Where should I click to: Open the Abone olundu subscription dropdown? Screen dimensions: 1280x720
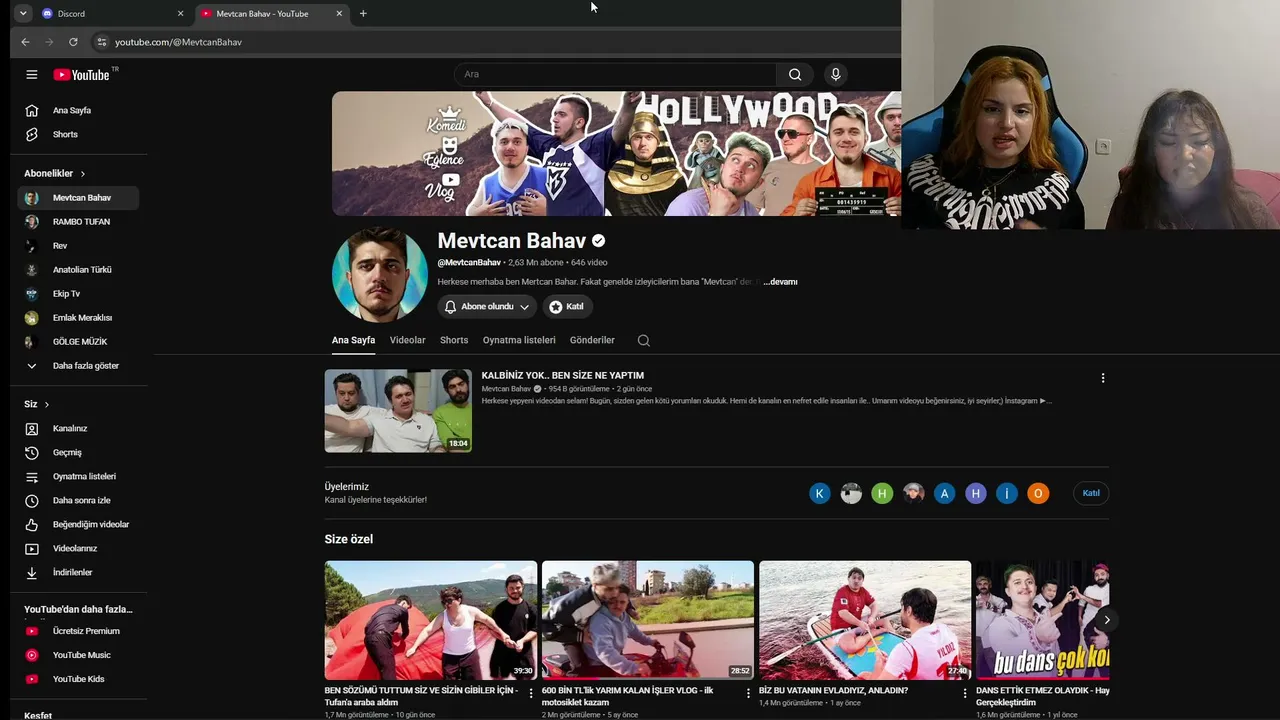tap(487, 307)
